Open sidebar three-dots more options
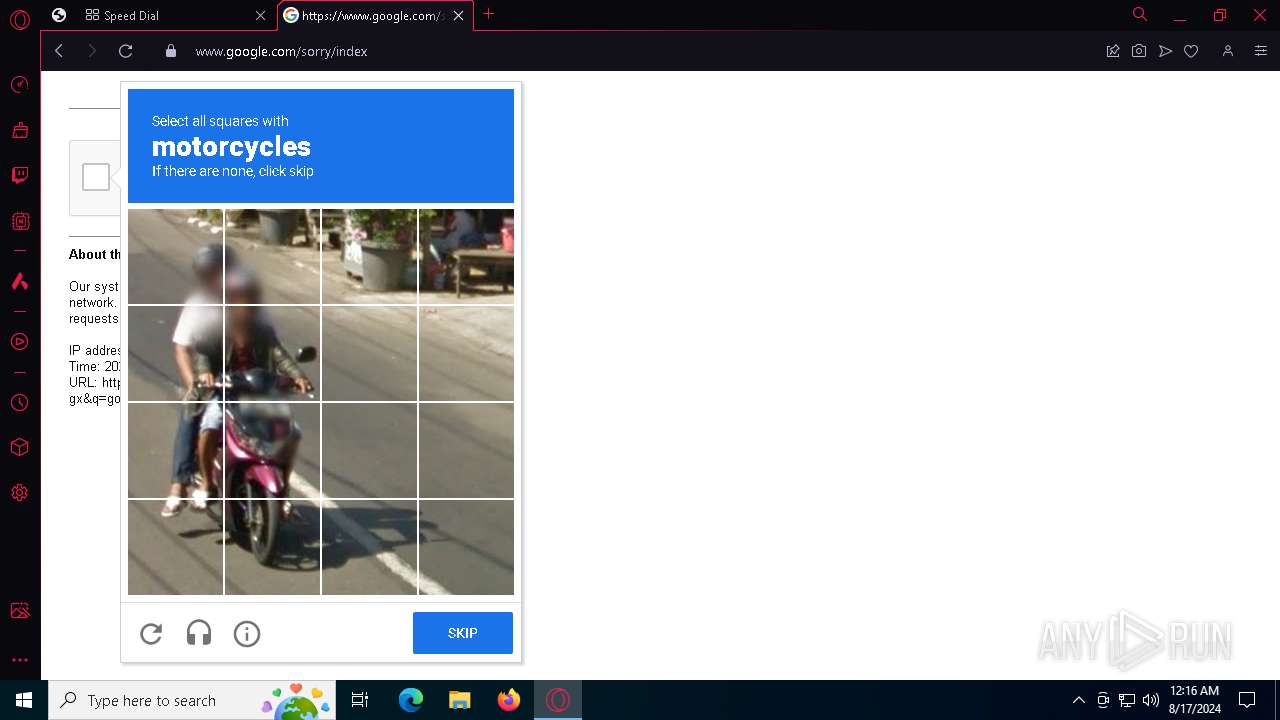Image resolution: width=1280 pixels, height=720 pixels. [x=19, y=660]
